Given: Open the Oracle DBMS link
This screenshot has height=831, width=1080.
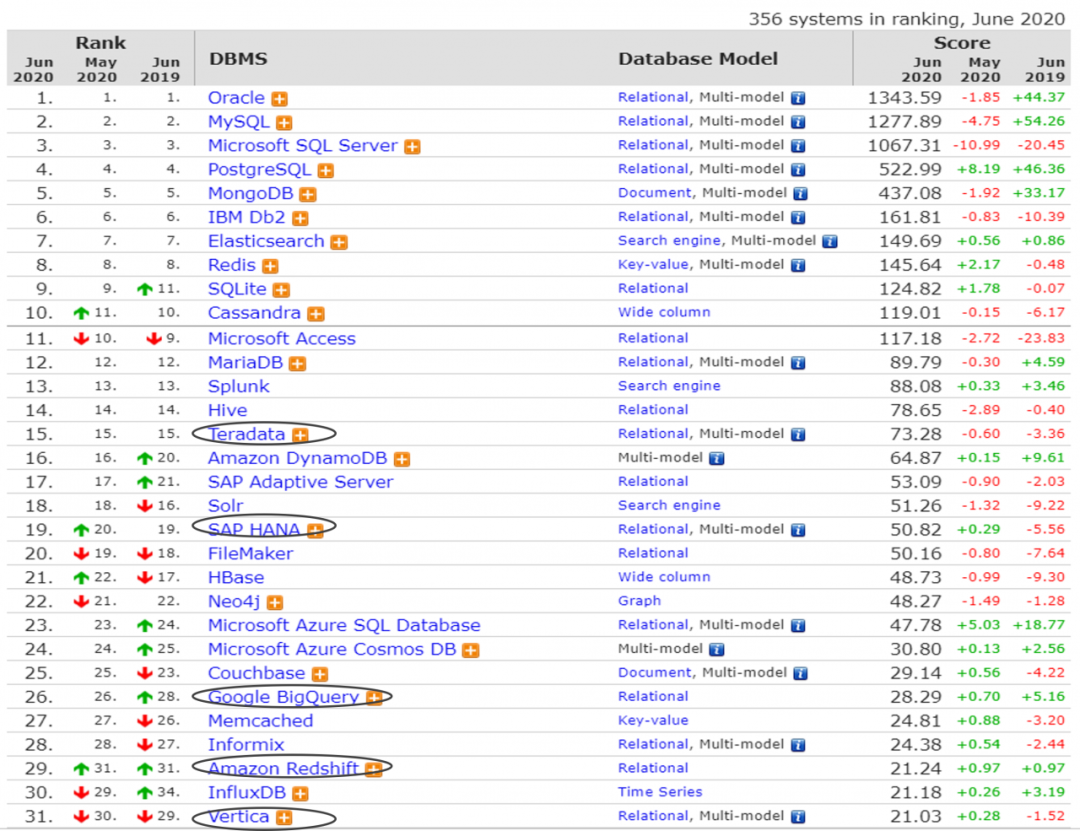Looking at the screenshot, I should point(236,98).
